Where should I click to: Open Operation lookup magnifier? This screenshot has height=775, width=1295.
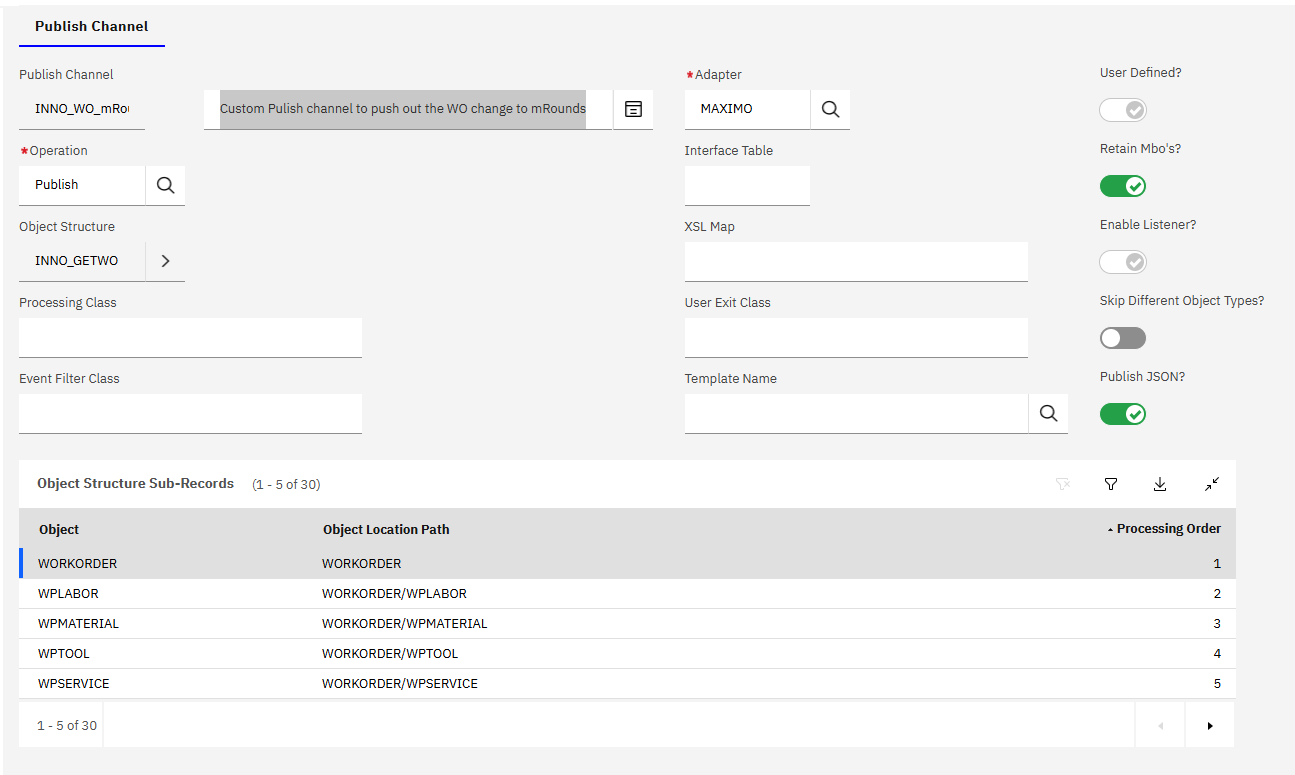pyautogui.click(x=166, y=185)
